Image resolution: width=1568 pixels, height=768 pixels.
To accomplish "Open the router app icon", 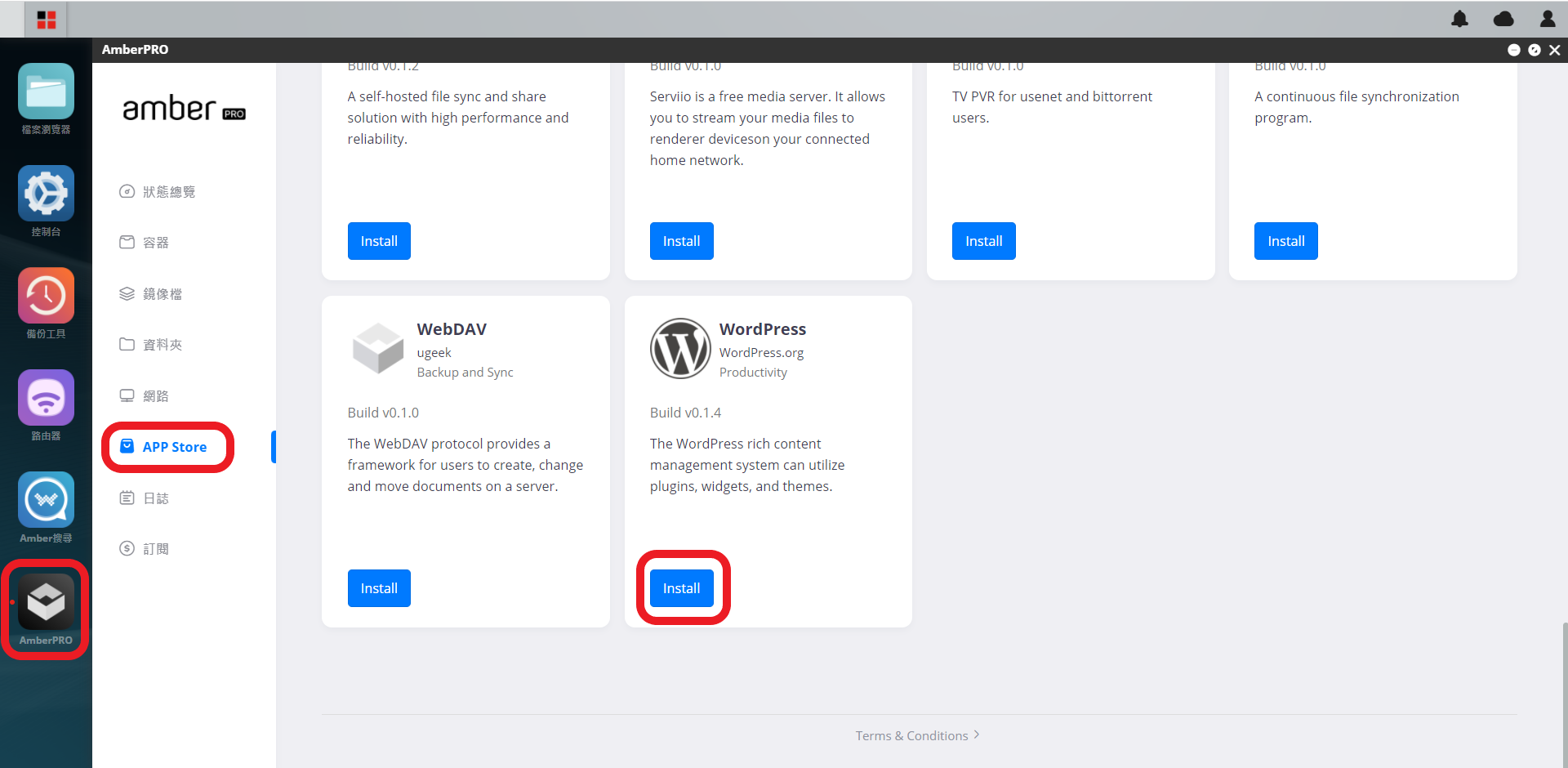I will tap(46, 398).
